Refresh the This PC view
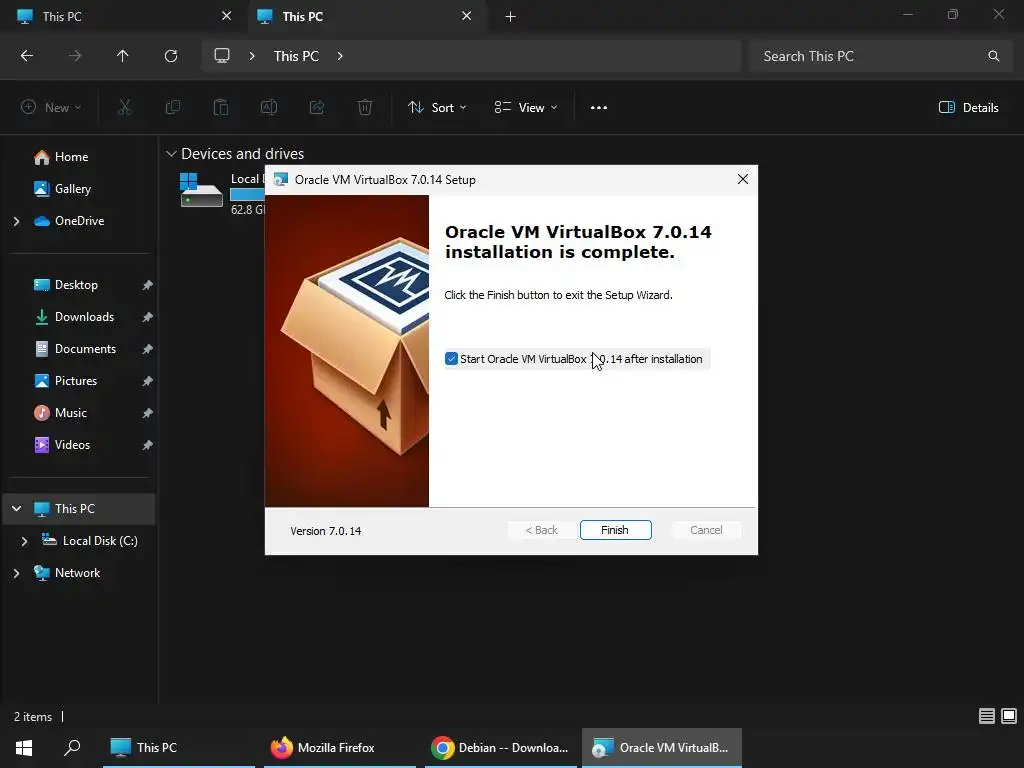1024x768 pixels. [171, 56]
